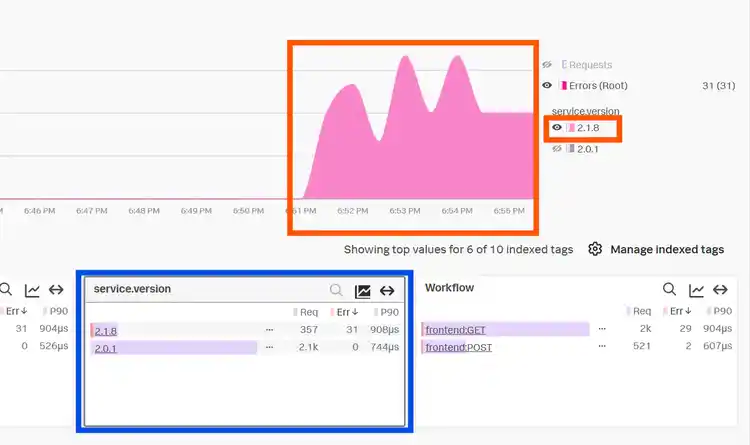
Task: Open Manage indexed tags
Action: pyautogui.click(x=667, y=249)
